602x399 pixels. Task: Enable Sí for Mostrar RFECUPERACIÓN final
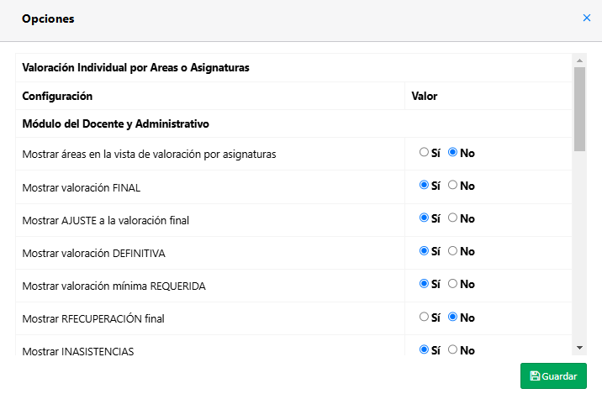[x=424, y=317]
